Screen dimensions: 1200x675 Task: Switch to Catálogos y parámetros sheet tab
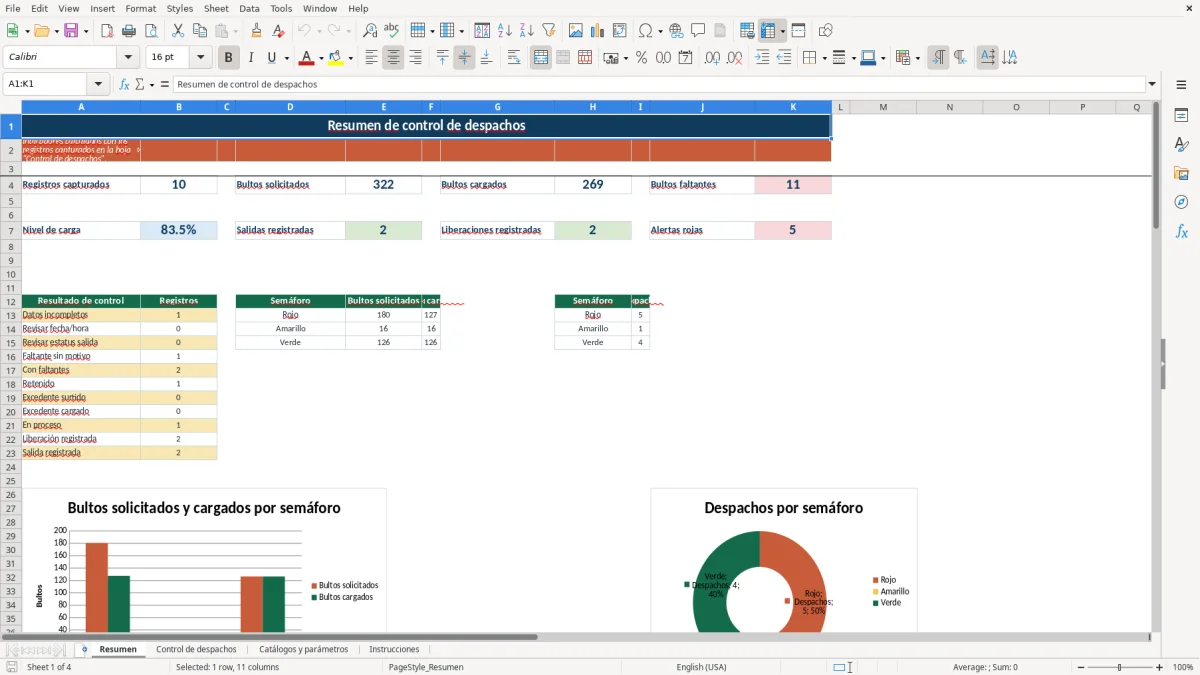pos(303,649)
